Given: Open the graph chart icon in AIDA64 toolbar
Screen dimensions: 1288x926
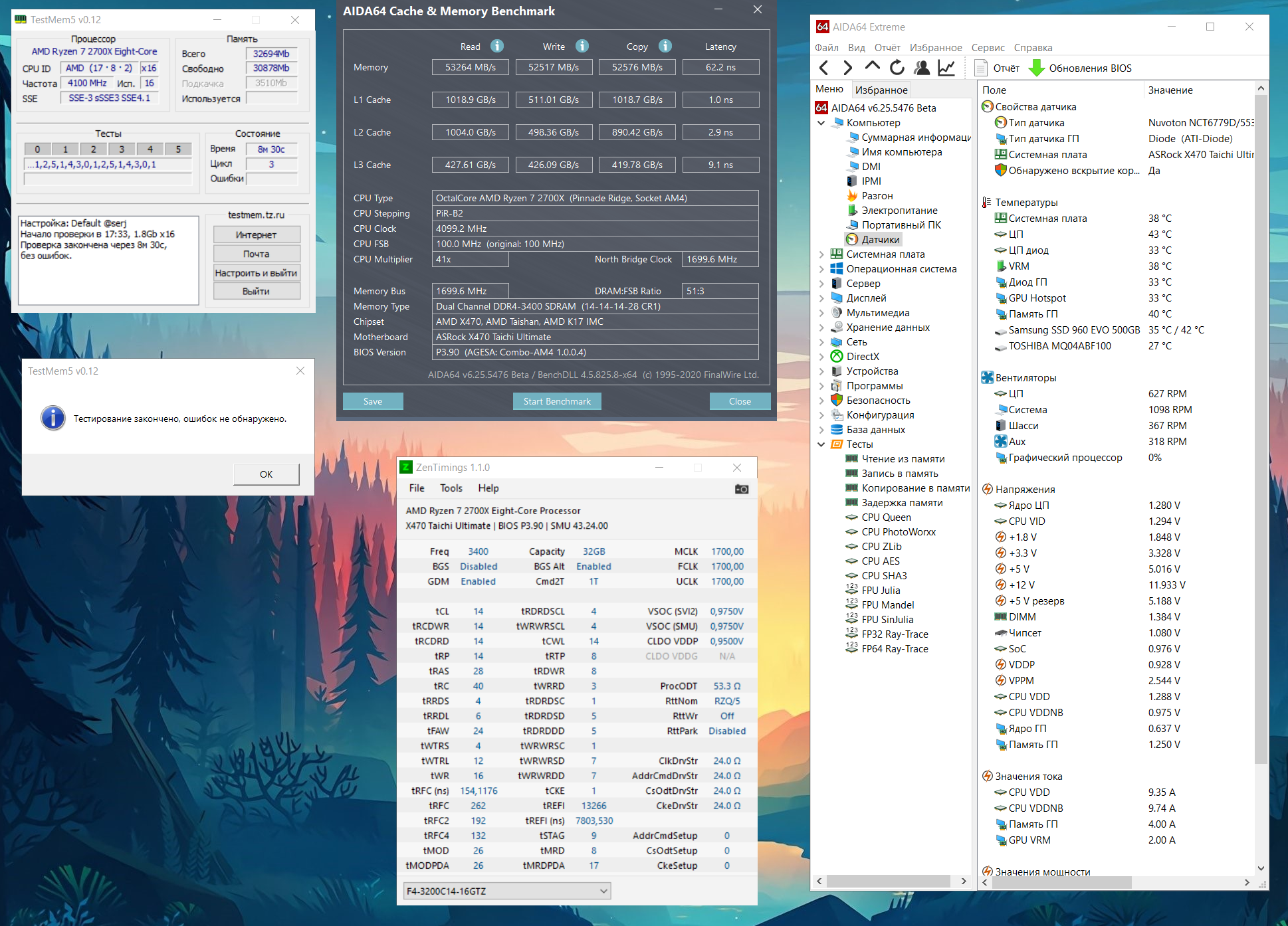Looking at the screenshot, I should click(x=946, y=68).
